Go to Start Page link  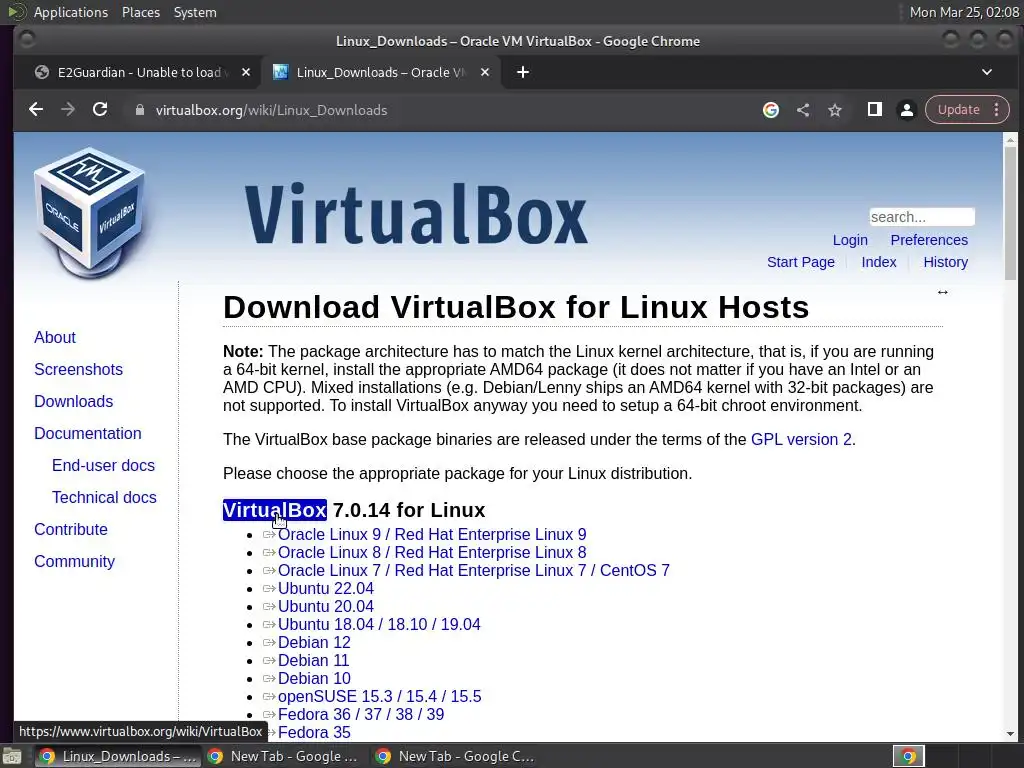801,262
